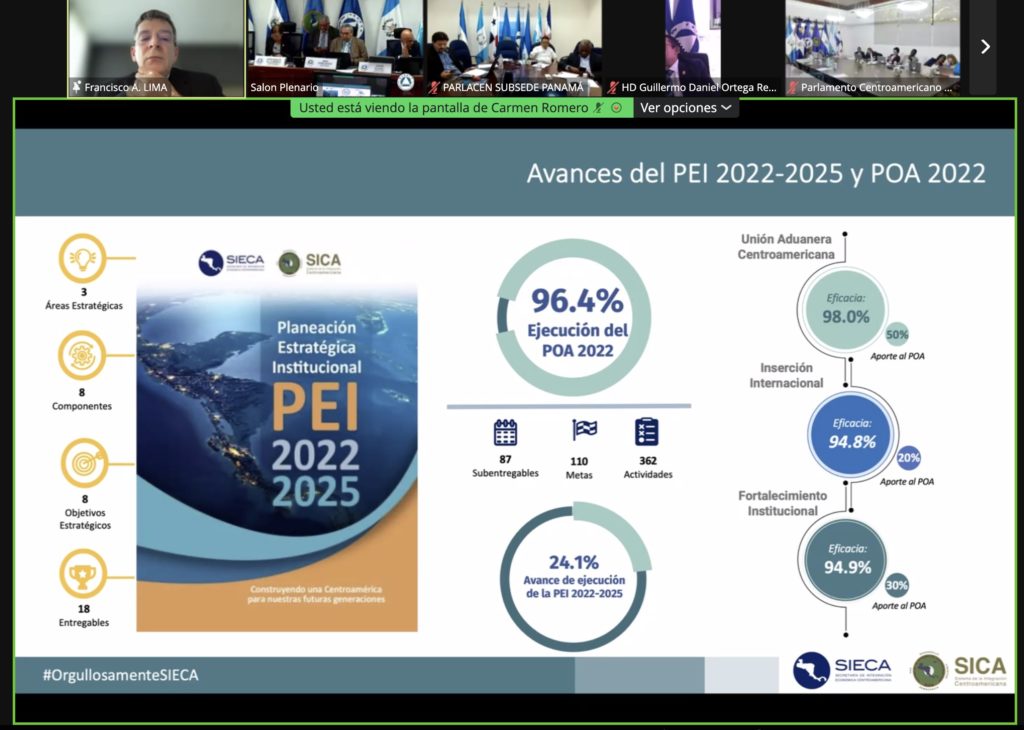This screenshot has height=730, width=1024.
Task: Click the SIECA logo above the PEI cover
Action: coord(232,262)
